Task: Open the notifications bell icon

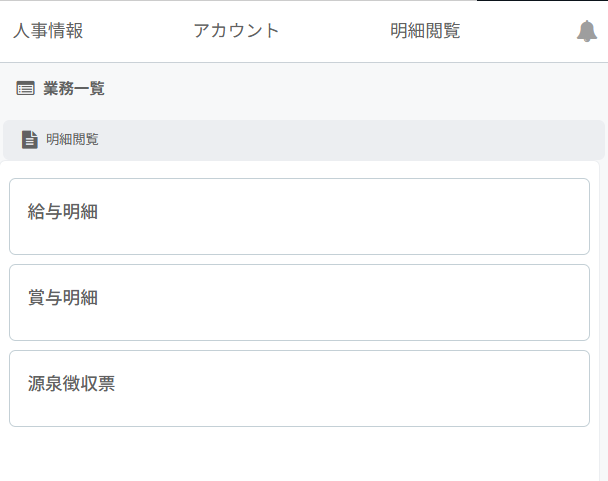Action: (587, 31)
